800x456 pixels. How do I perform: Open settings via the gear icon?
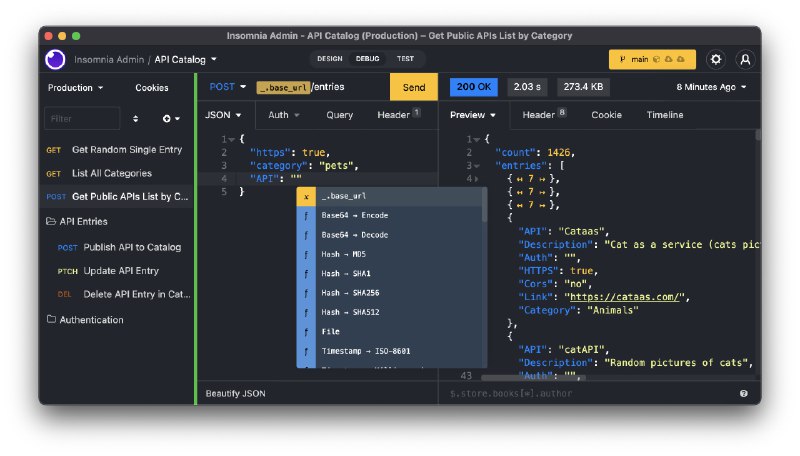[x=716, y=59]
